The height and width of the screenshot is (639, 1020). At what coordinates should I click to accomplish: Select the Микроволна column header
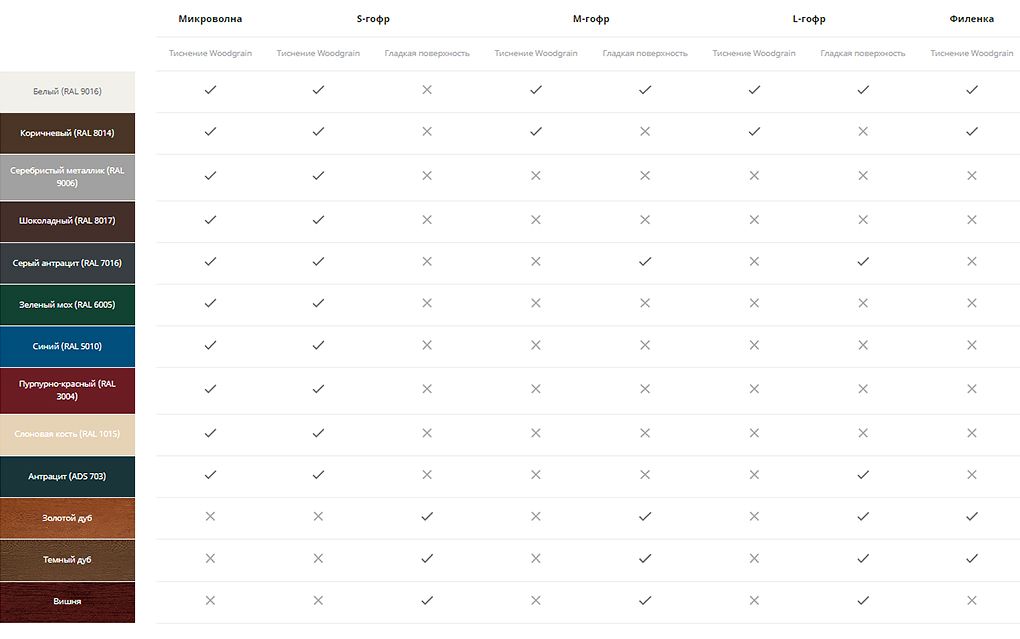(210, 19)
